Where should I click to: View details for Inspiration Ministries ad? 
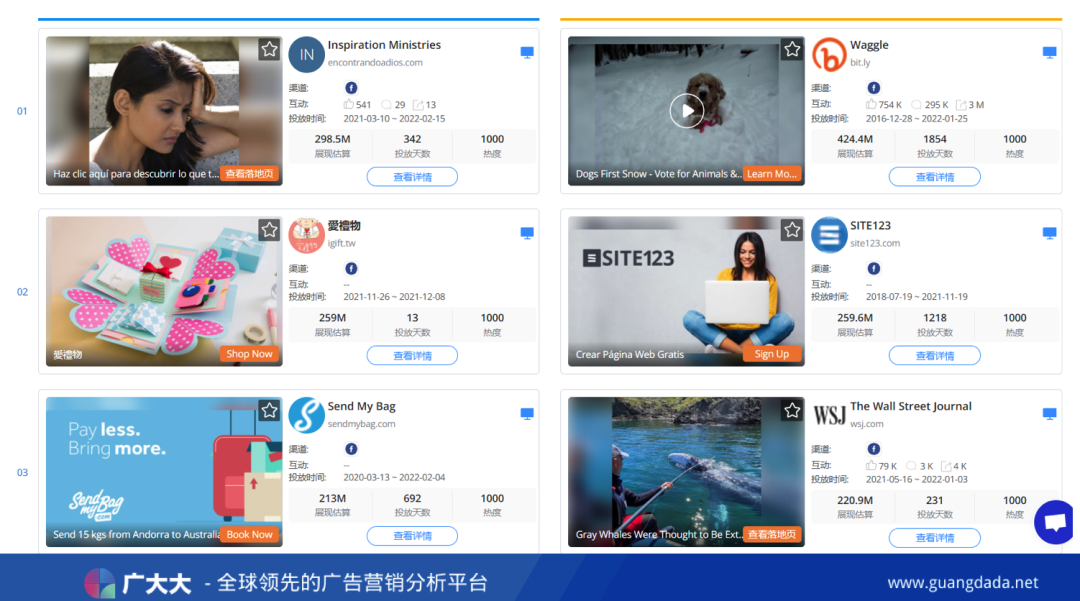coord(412,177)
